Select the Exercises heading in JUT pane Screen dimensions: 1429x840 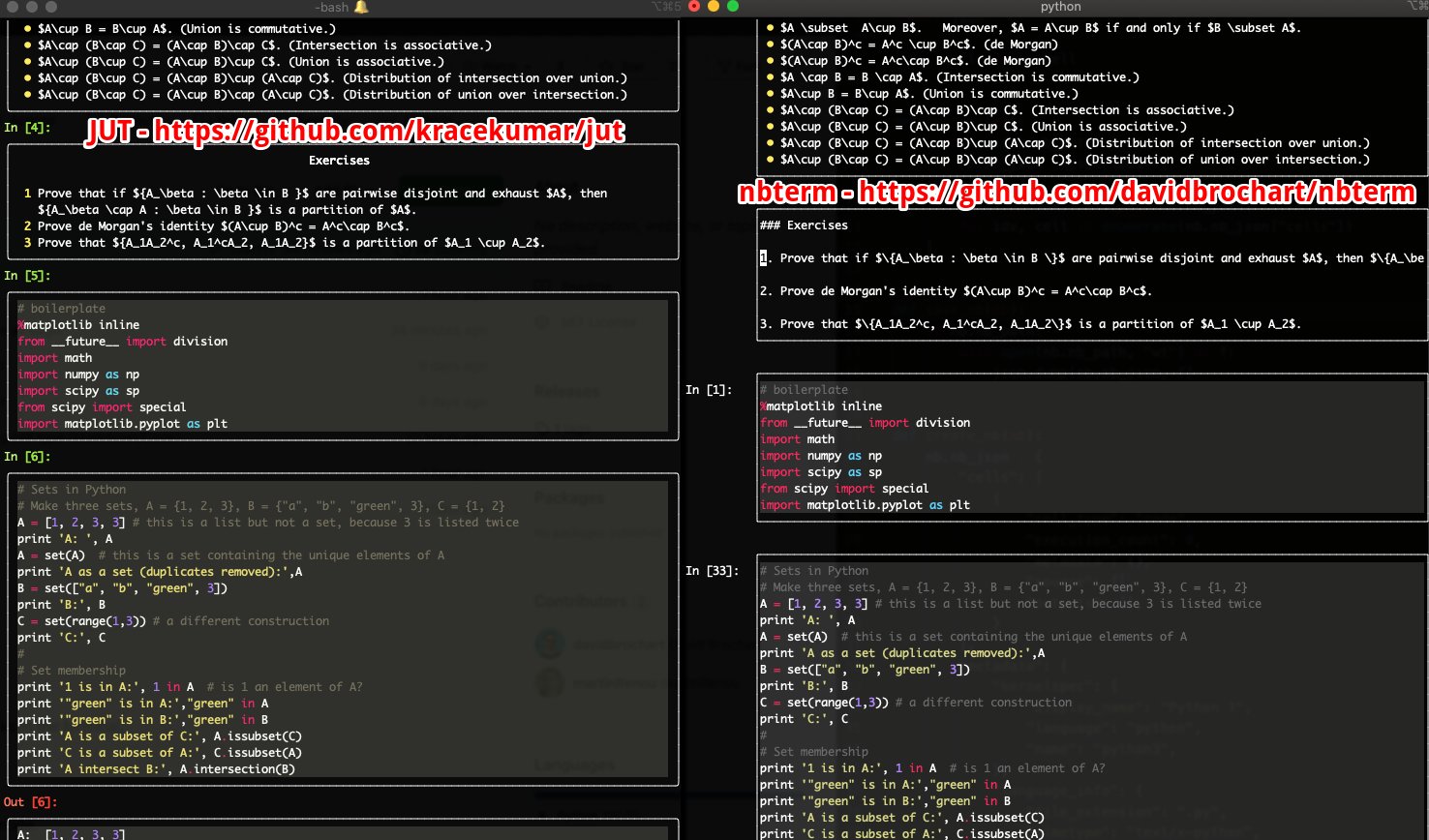coord(339,160)
